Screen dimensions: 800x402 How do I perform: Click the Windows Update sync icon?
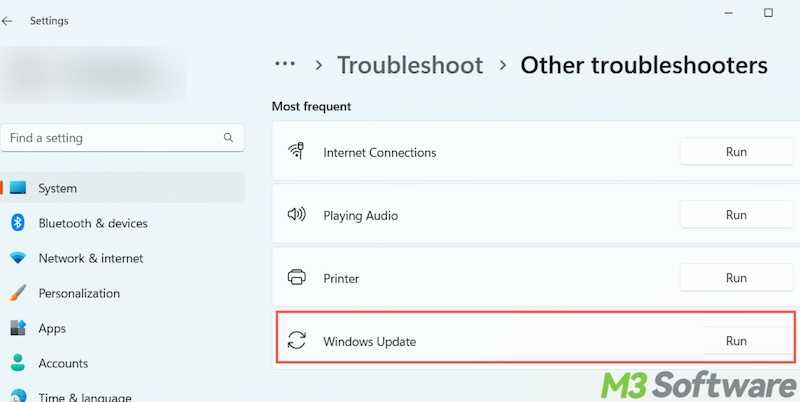[296, 340]
